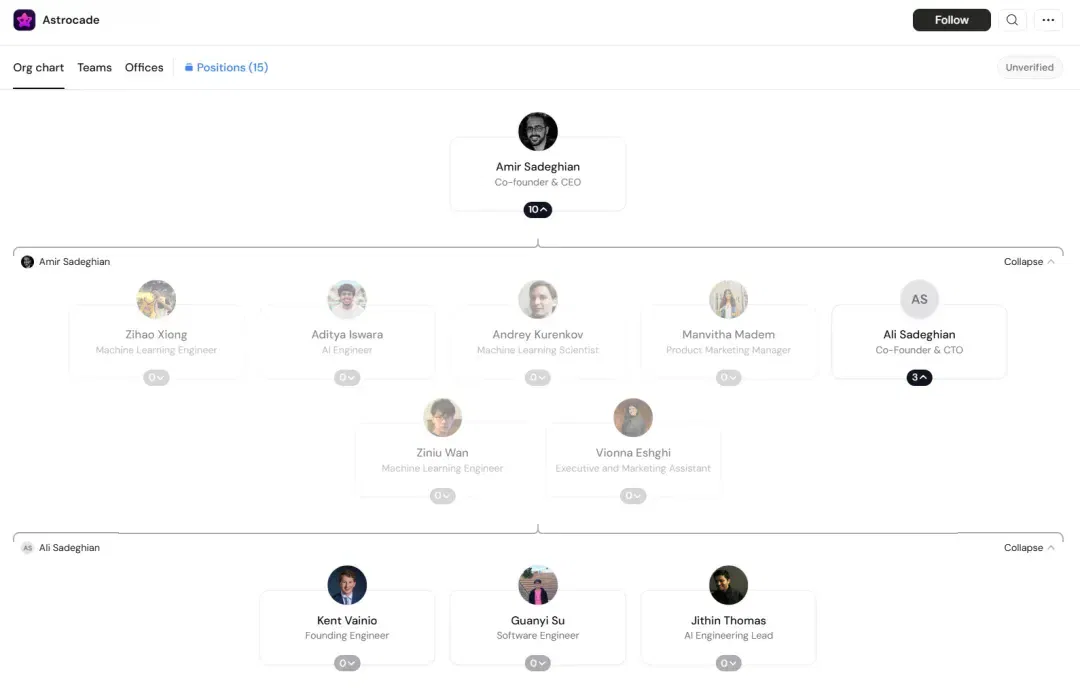Open search with the magnifier icon
The height and width of the screenshot is (691, 1080).
[x=1012, y=20]
